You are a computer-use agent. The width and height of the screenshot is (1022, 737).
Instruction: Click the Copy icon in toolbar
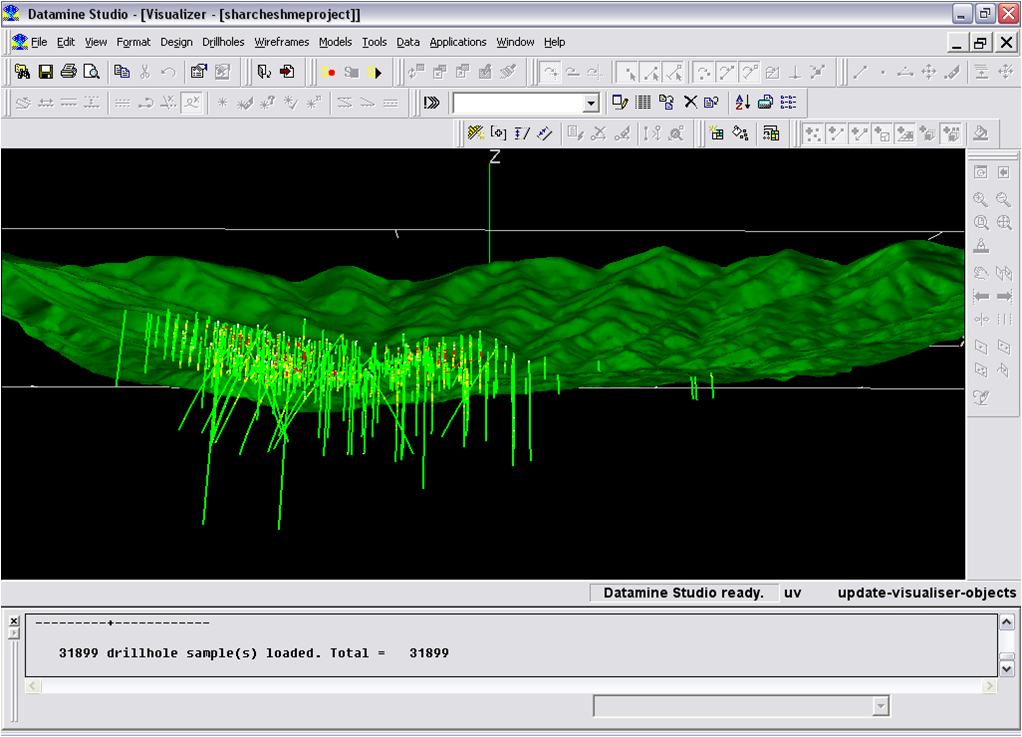(x=122, y=72)
